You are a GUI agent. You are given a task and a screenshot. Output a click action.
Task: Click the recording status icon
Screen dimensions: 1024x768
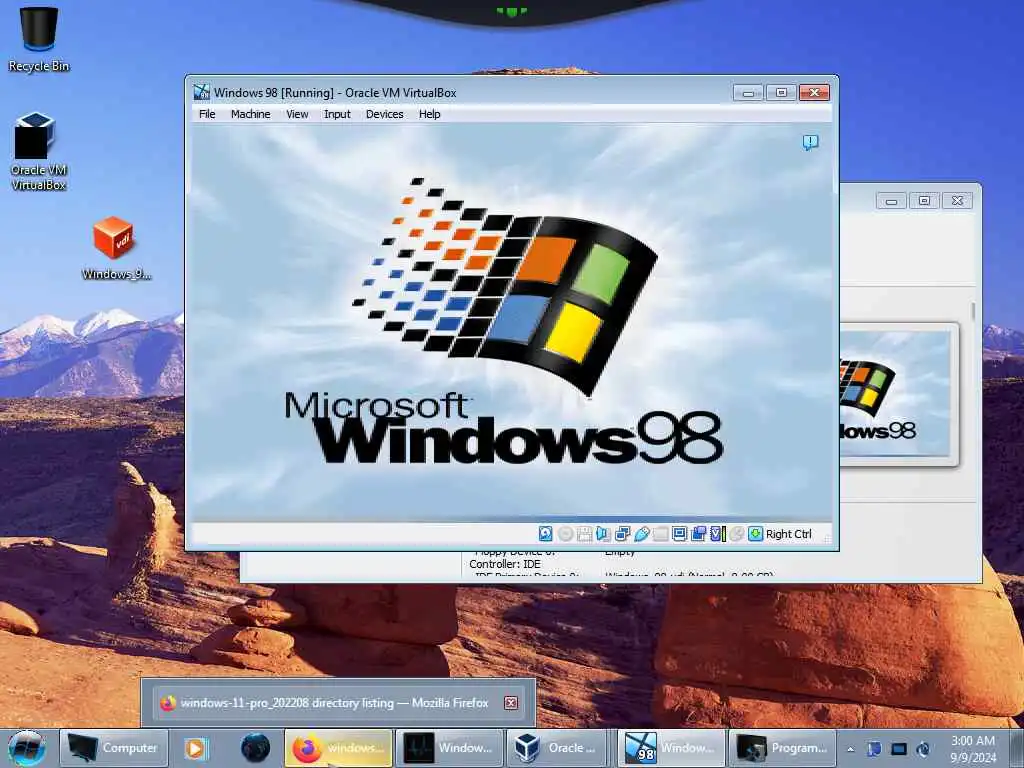(698, 534)
